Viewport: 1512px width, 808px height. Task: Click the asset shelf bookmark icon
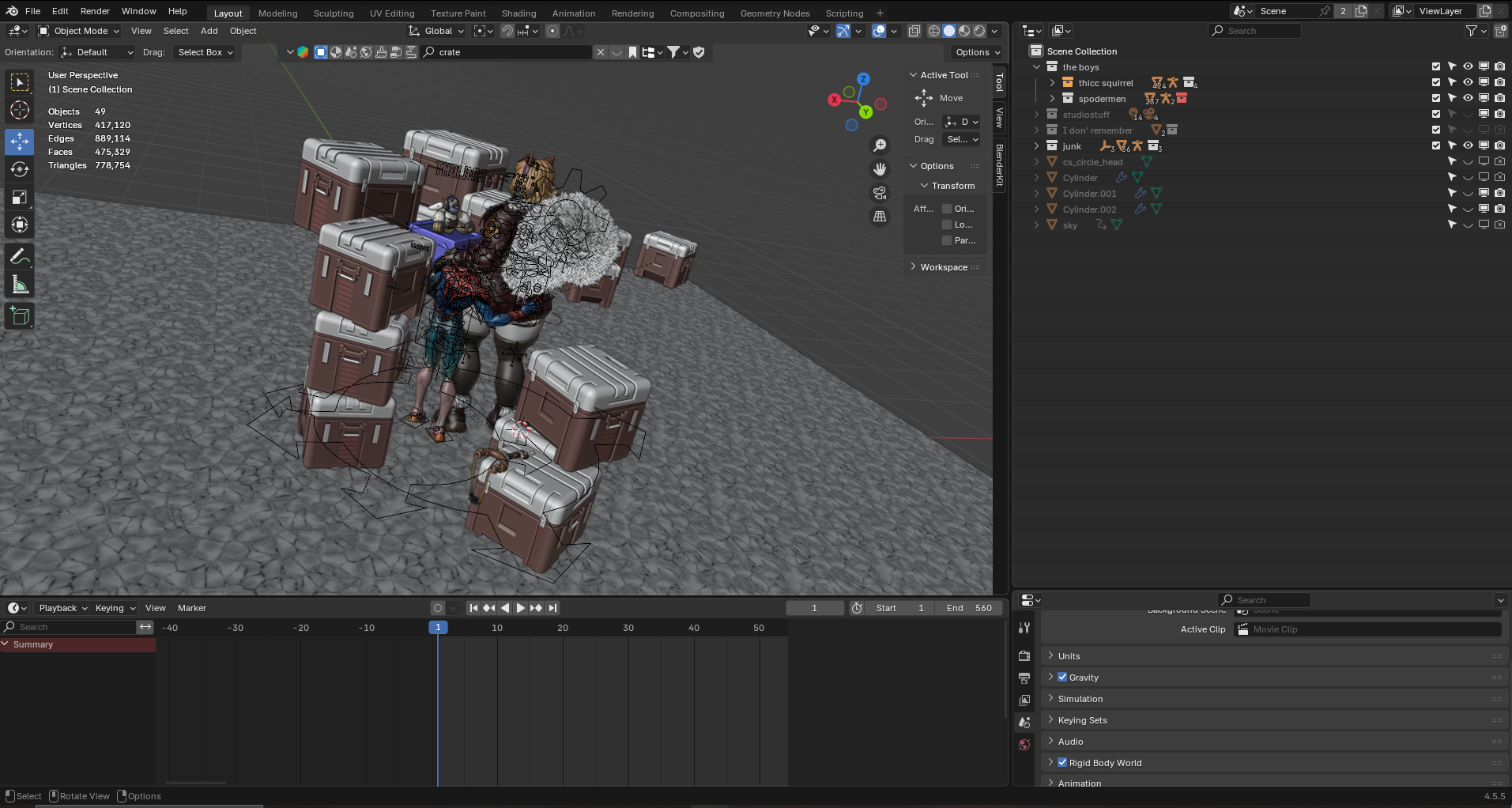(x=633, y=52)
